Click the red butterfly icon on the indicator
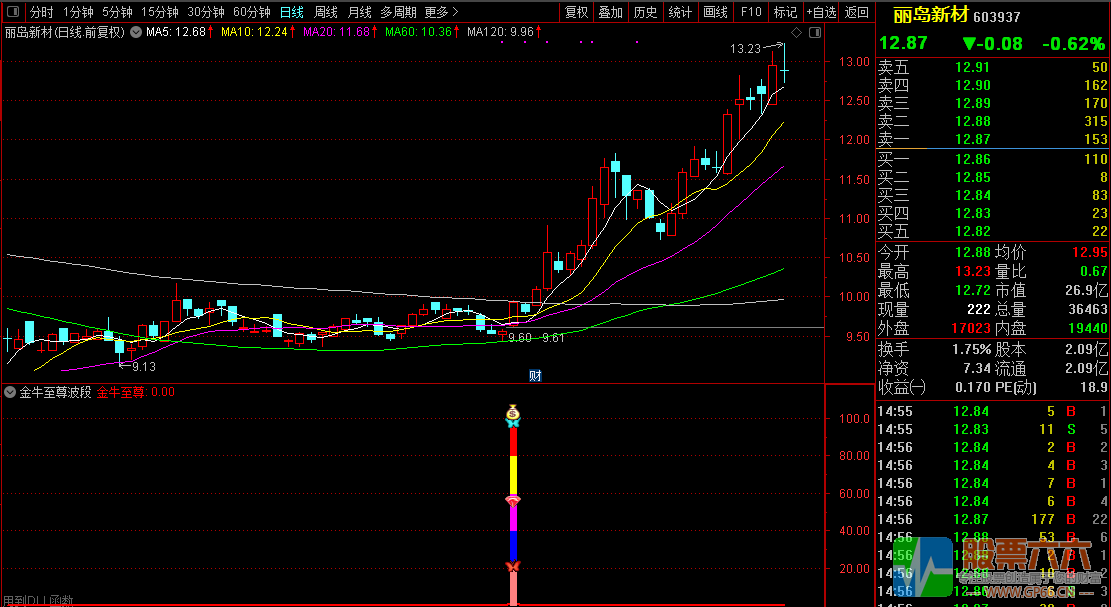This screenshot has width=1111, height=607. (x=513, y=567)
